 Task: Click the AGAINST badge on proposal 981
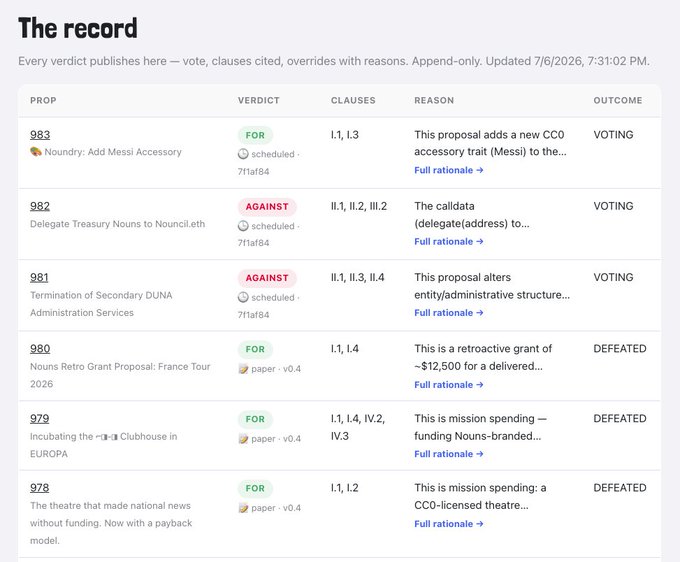267,278
